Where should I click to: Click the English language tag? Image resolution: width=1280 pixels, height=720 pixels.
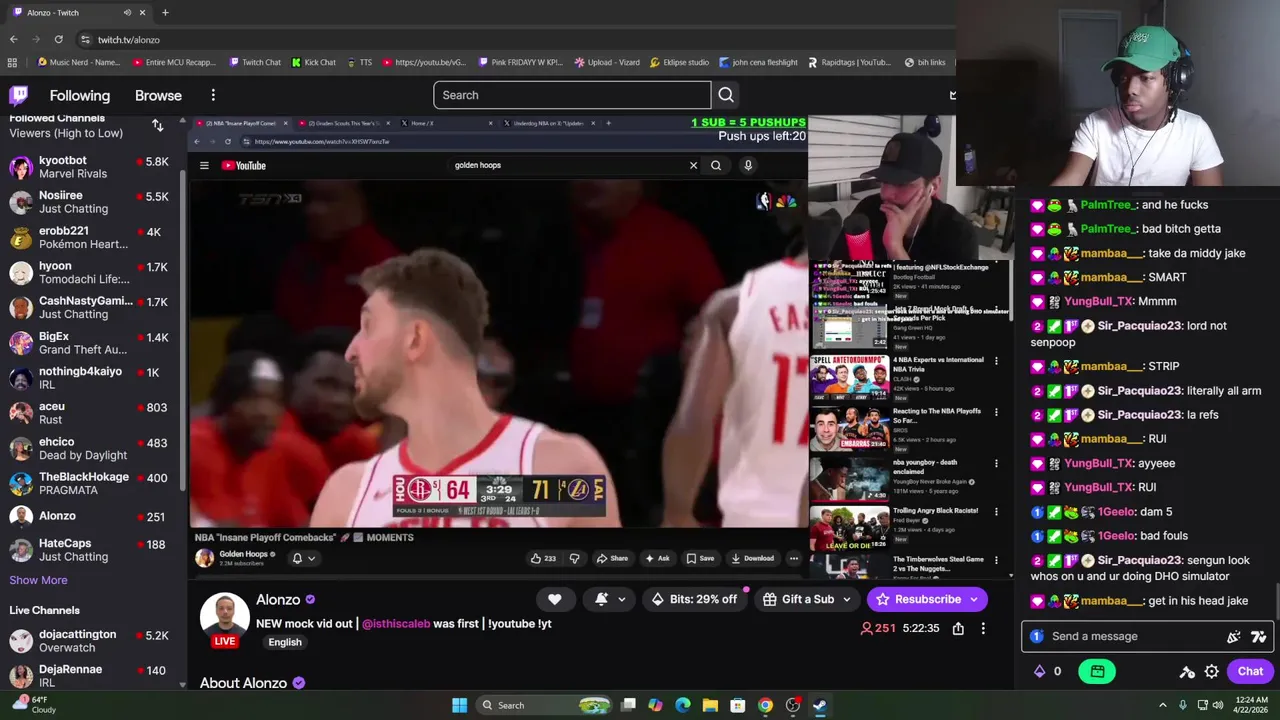[x=285, y=642]
